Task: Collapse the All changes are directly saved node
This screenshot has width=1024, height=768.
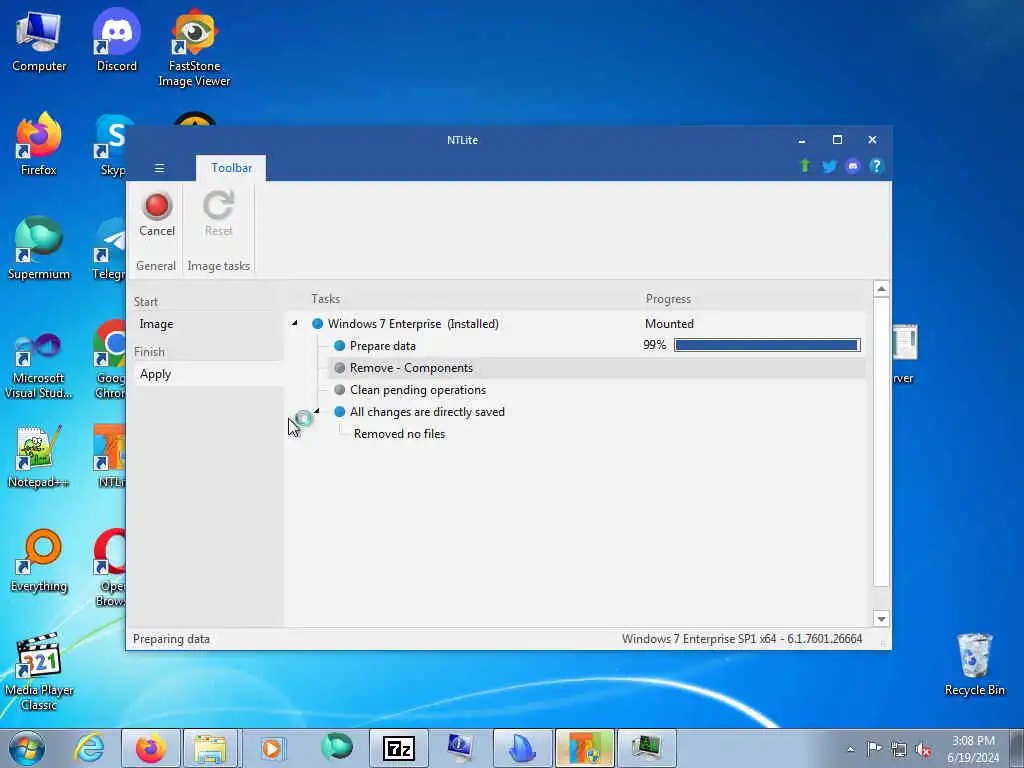Action: point(316,411)
